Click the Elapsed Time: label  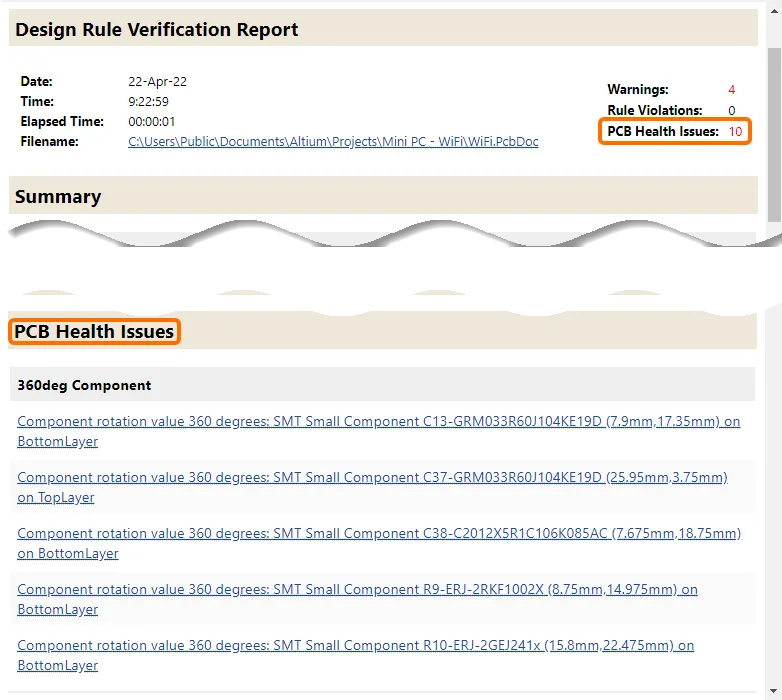pyautogui.click(x=62, y=122)
